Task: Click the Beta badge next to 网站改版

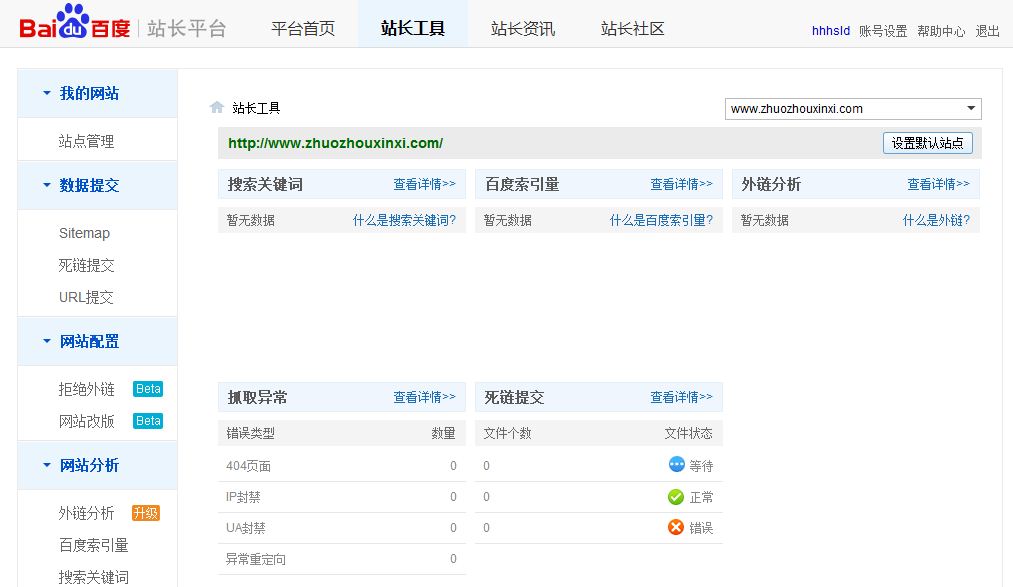Action: pyautogui.click(x=148, y=421)
